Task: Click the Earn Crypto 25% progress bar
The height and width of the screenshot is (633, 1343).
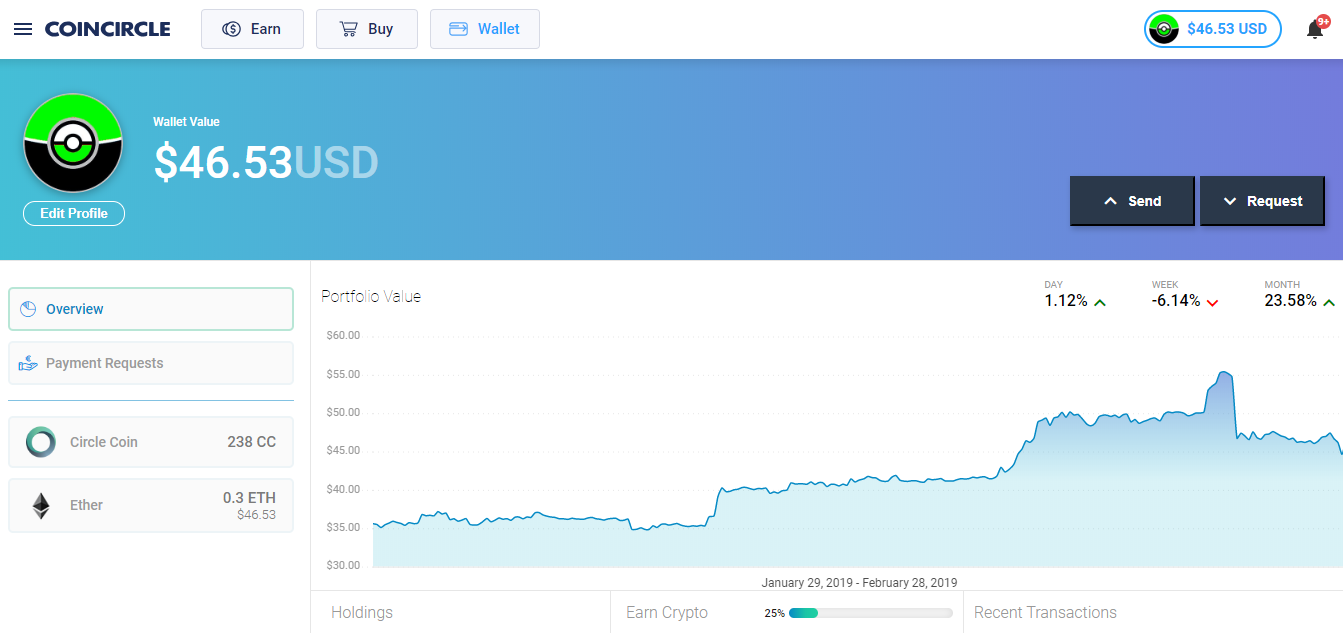Action: 870,613
